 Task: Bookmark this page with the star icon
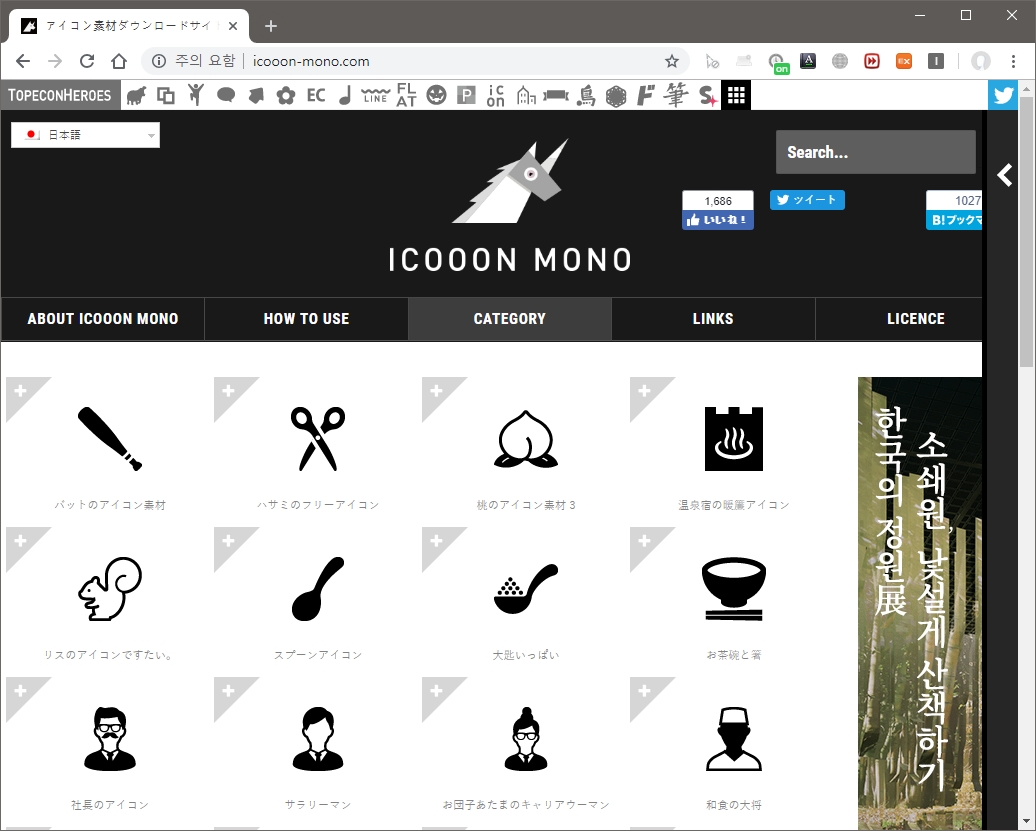672,61
